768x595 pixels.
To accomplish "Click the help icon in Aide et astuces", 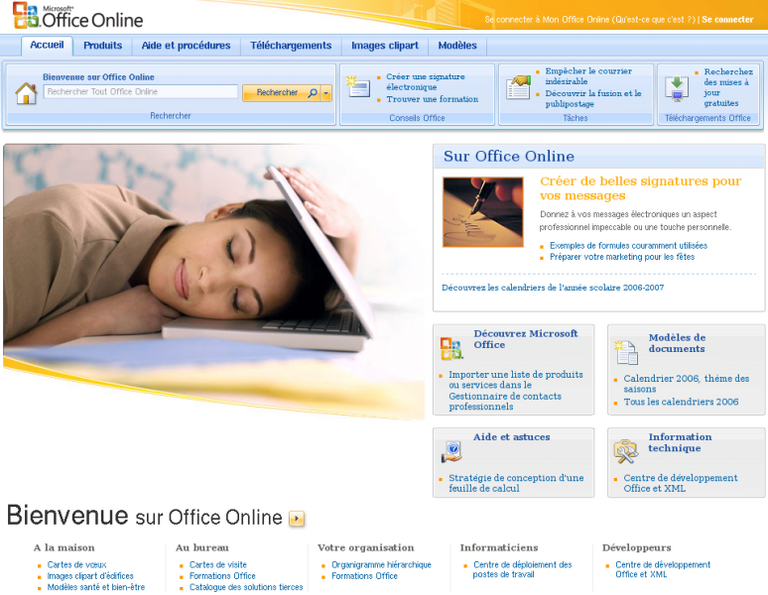I will (x=452, y=452).
